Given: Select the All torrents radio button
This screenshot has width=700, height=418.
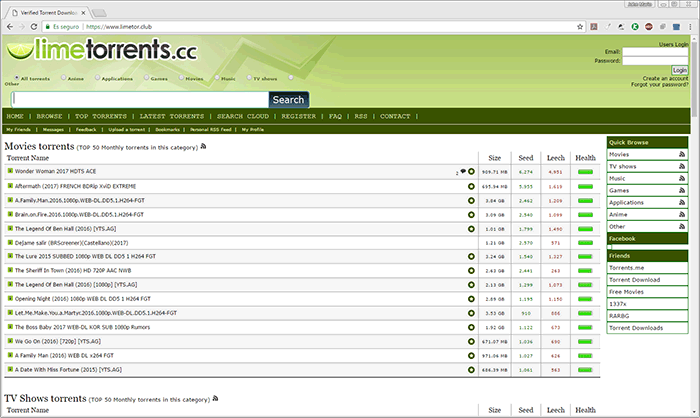Looking at the screenshot, I should [17, 77].
